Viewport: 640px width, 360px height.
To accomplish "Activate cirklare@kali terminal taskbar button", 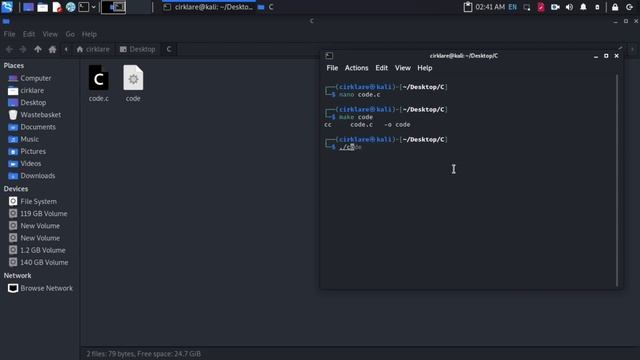I will click(208, 7).
